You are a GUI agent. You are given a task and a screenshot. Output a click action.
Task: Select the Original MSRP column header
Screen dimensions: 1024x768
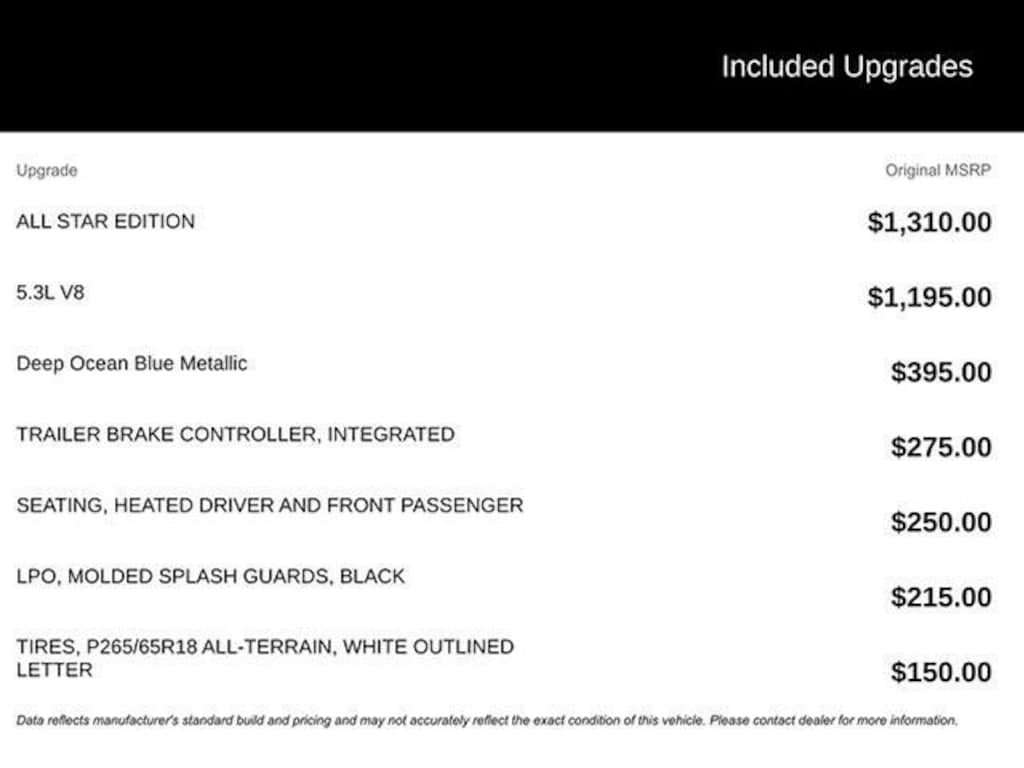(x=937, y=170)
